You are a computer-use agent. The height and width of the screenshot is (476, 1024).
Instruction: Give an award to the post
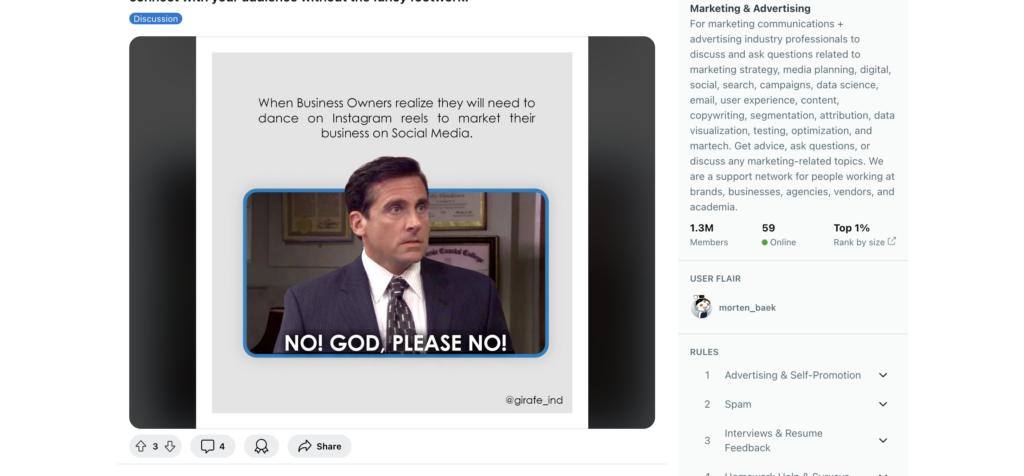(261, 447)
